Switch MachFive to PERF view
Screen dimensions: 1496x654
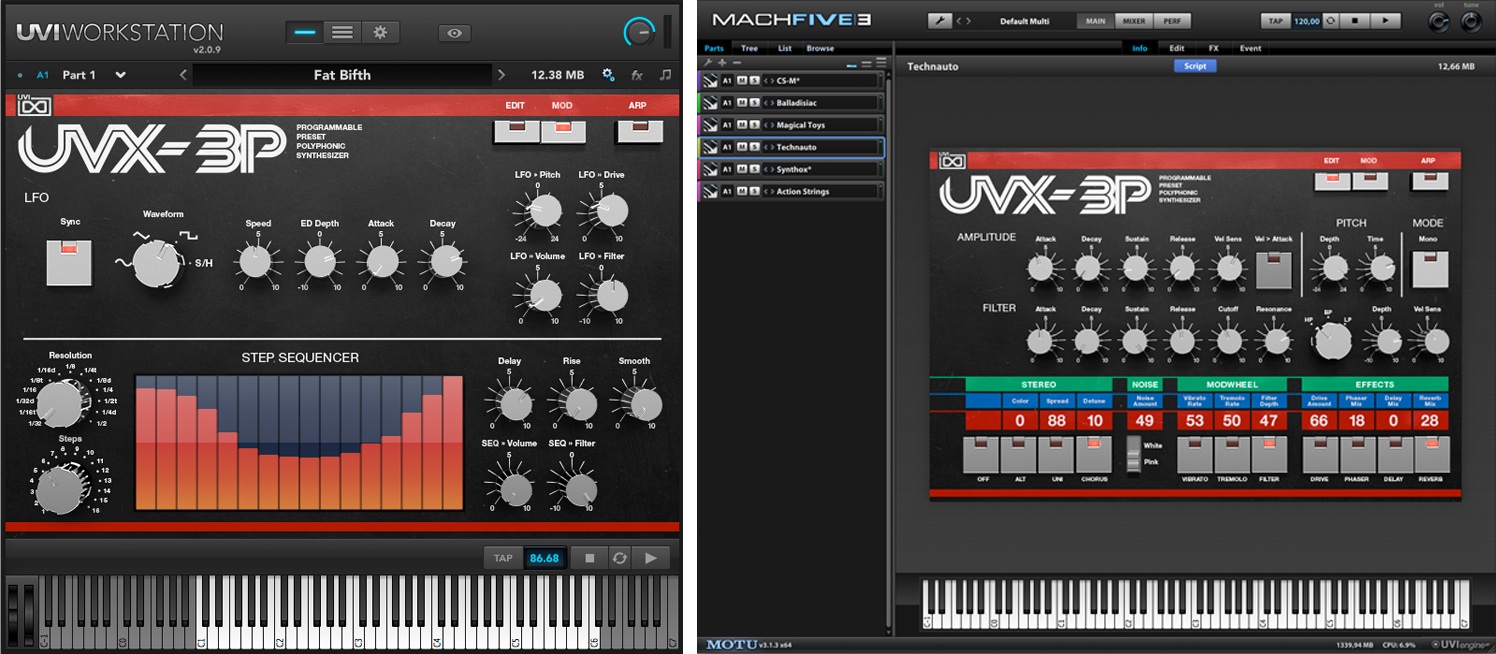point(1170,20)
